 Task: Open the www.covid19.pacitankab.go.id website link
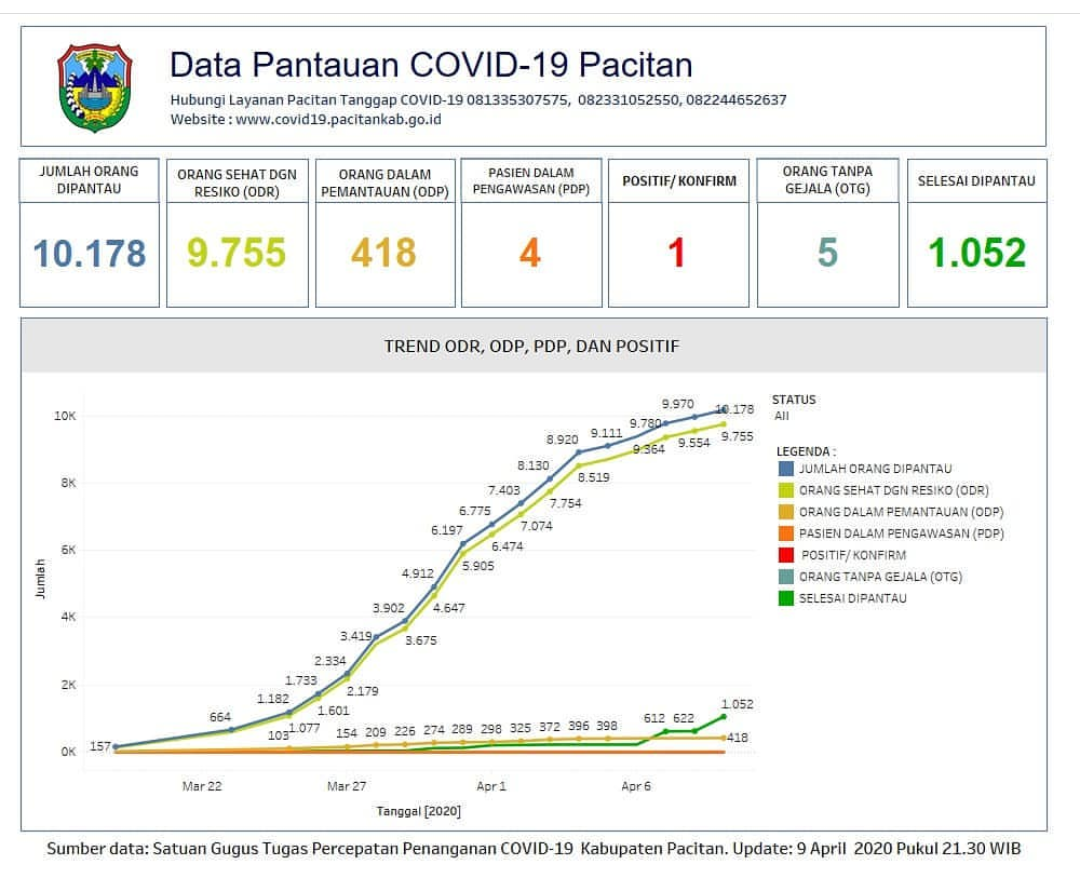click(x=338, y=119)
